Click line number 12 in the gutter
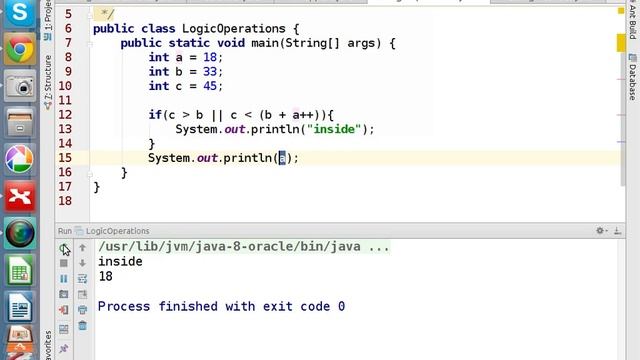This screenshot has width=640, height=360. (x=65, y=115)
